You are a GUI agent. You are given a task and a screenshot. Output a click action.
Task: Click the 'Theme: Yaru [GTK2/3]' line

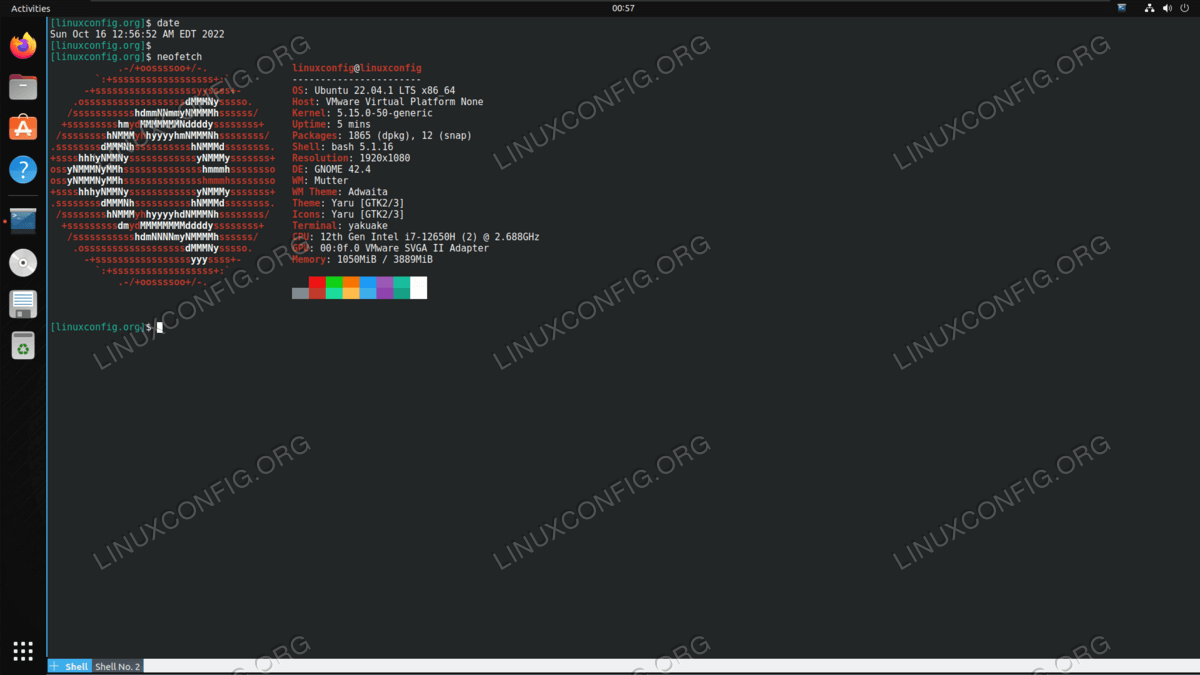click(348, 203)
